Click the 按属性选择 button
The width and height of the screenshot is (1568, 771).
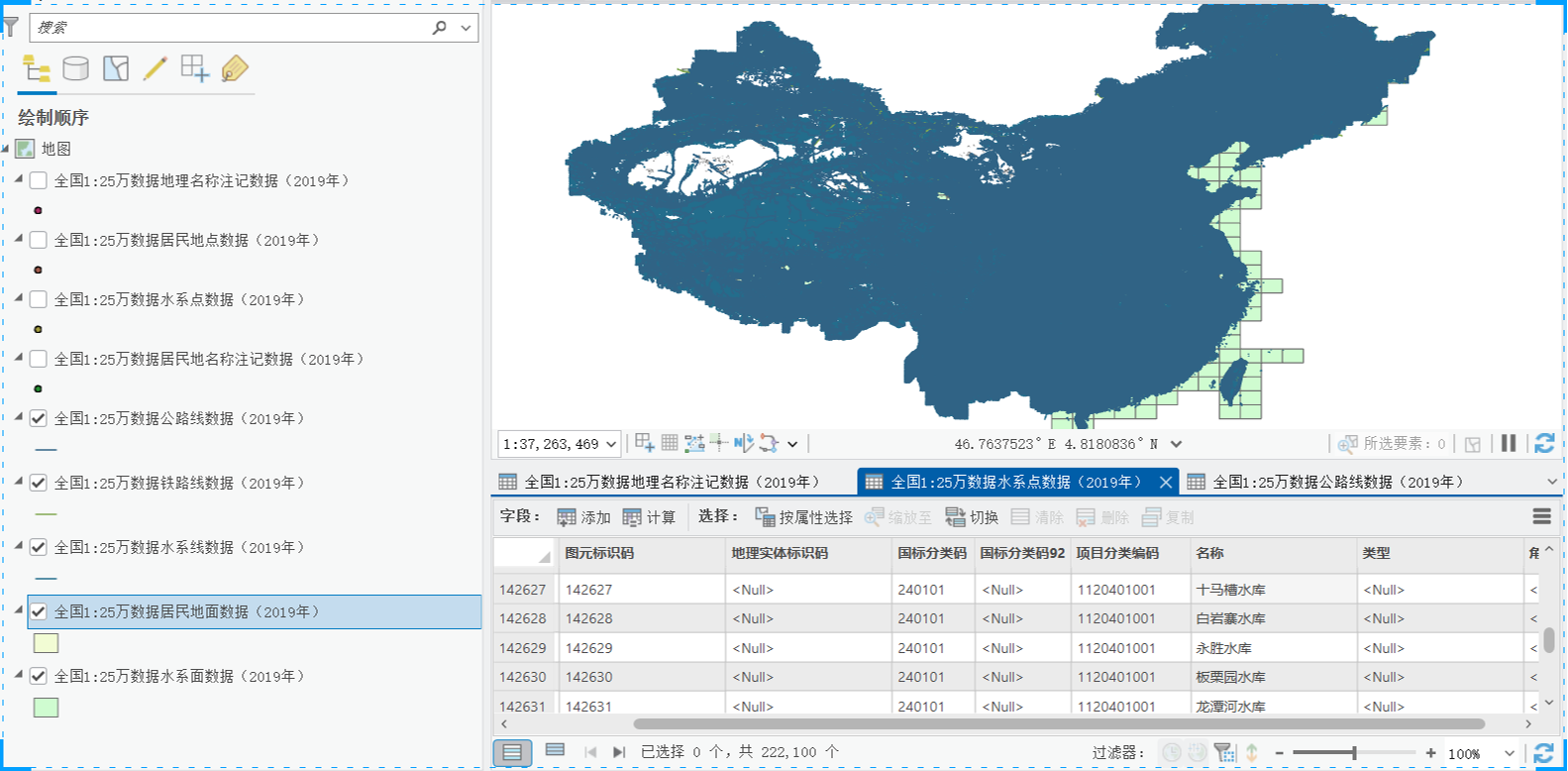(x=803, y=516)
